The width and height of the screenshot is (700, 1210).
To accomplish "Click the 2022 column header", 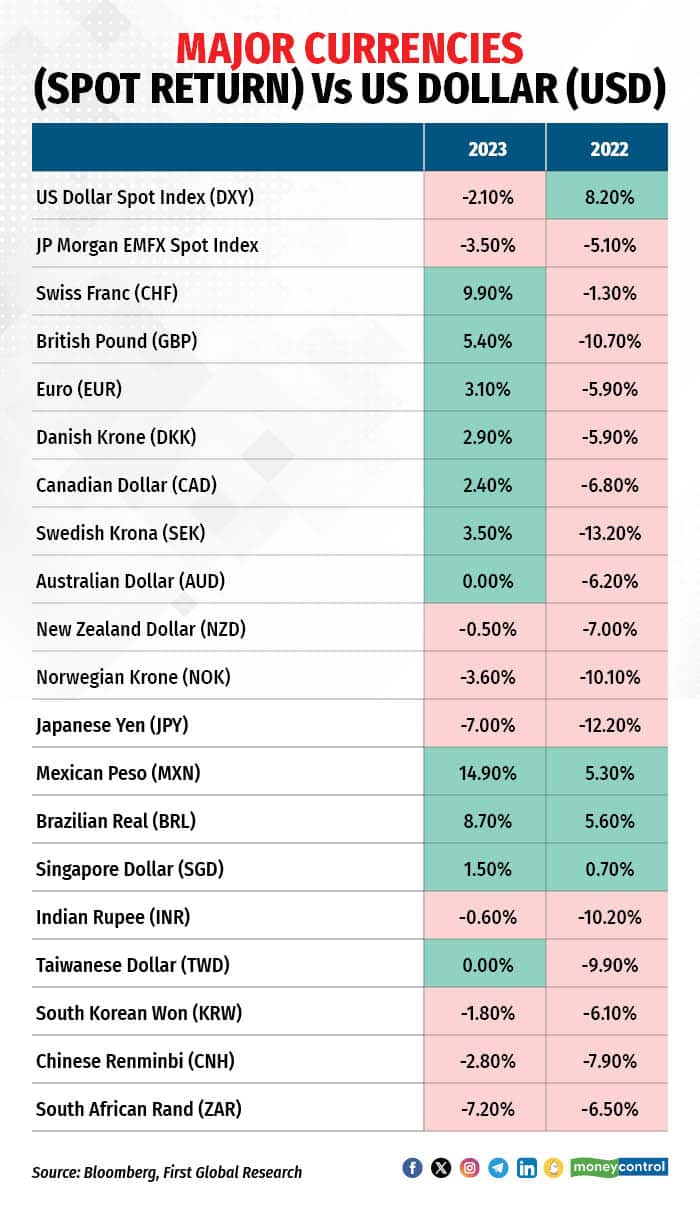I will 609,149.
